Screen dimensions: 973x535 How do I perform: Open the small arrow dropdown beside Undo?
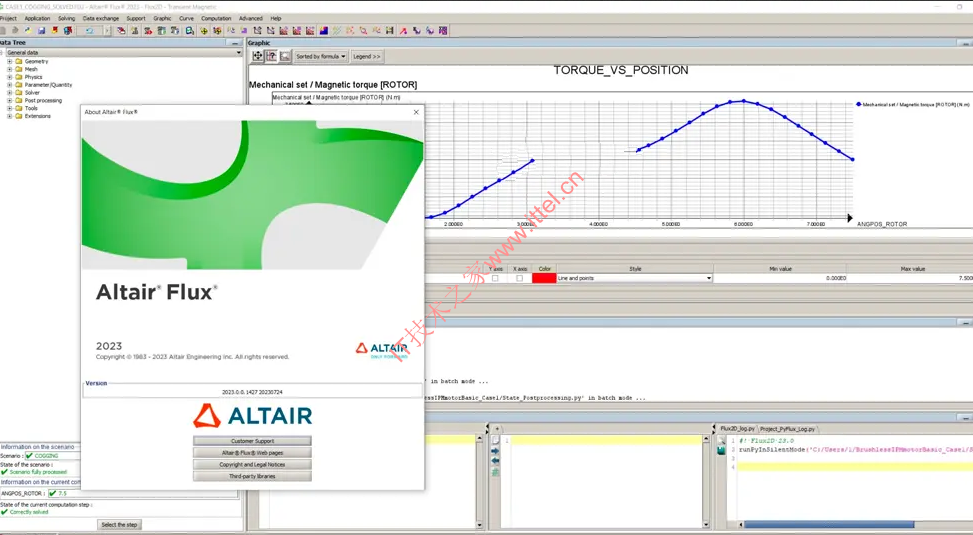pyautogui.click(x=107, y=30)
